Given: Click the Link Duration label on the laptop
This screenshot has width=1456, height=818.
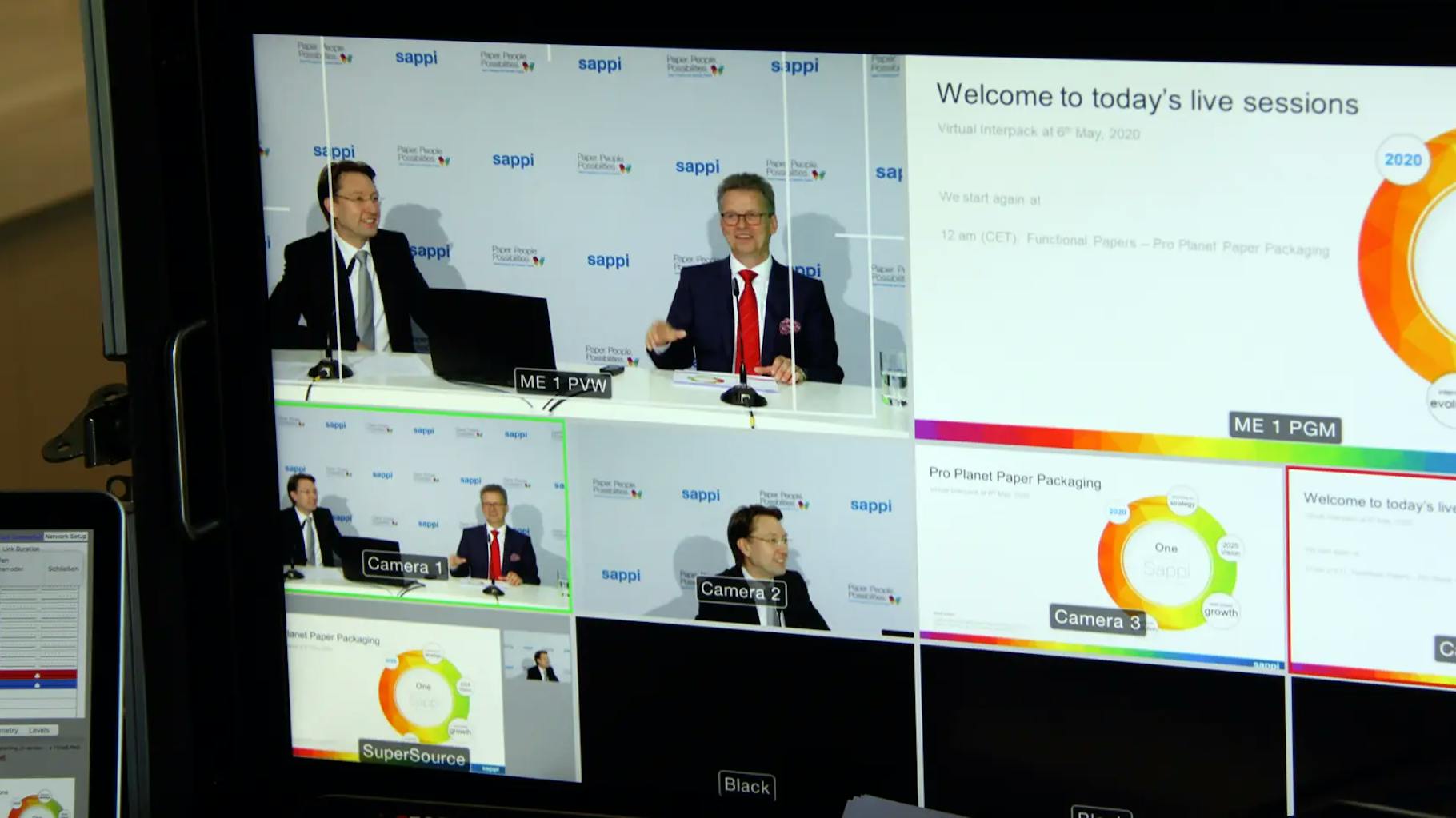Looking at the screenshot, I should [x=21, y=549].
